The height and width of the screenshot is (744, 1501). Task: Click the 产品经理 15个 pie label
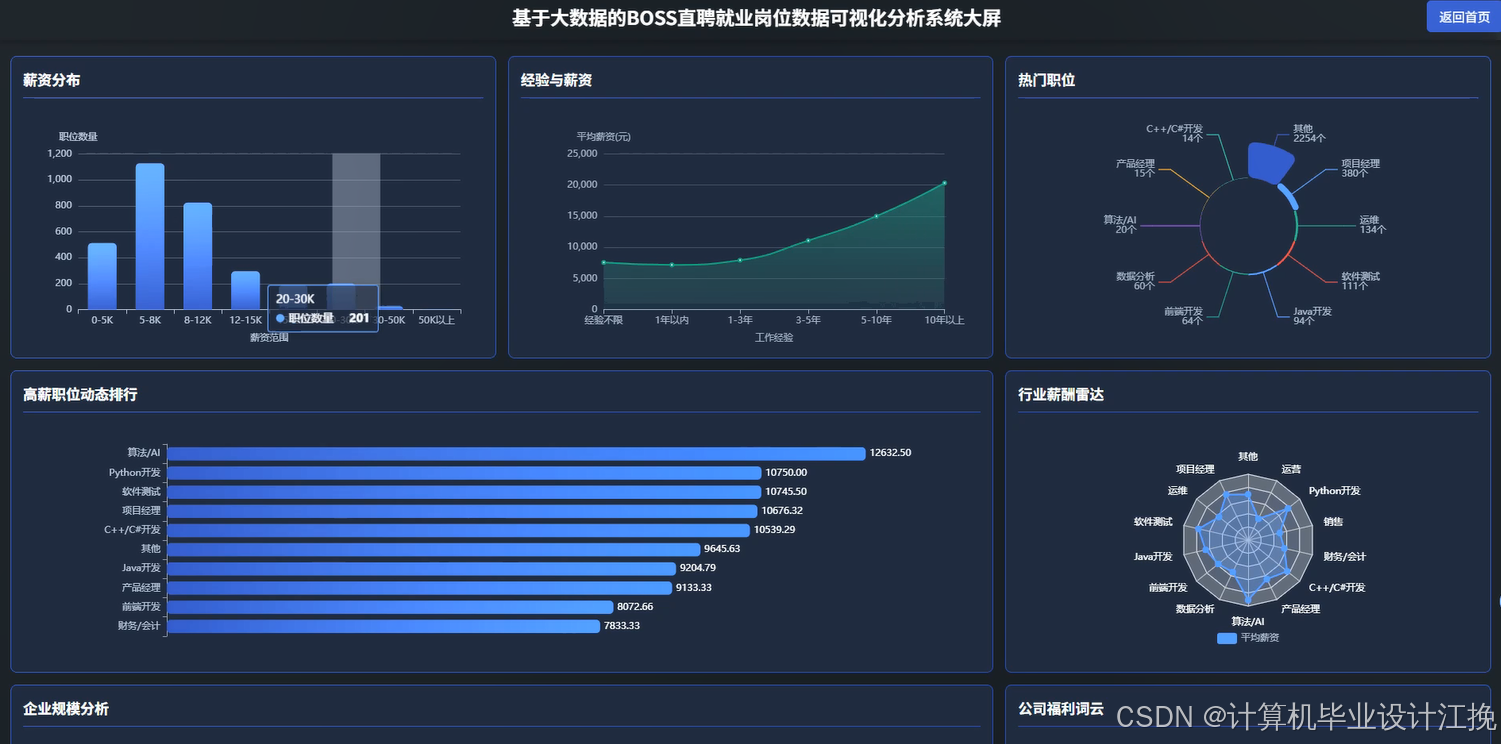click(x=1136, y=168)
